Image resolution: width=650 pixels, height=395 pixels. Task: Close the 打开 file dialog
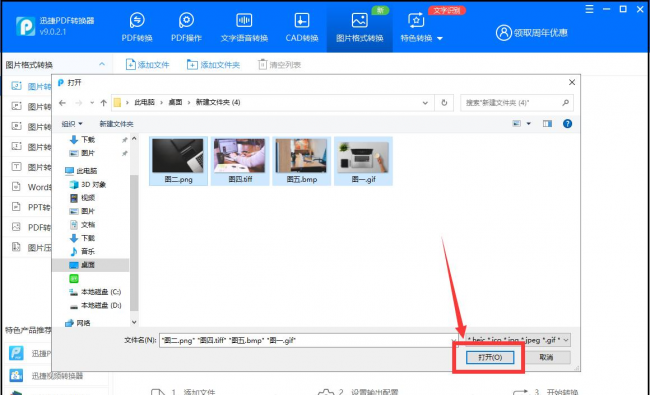tap(572, 82)
